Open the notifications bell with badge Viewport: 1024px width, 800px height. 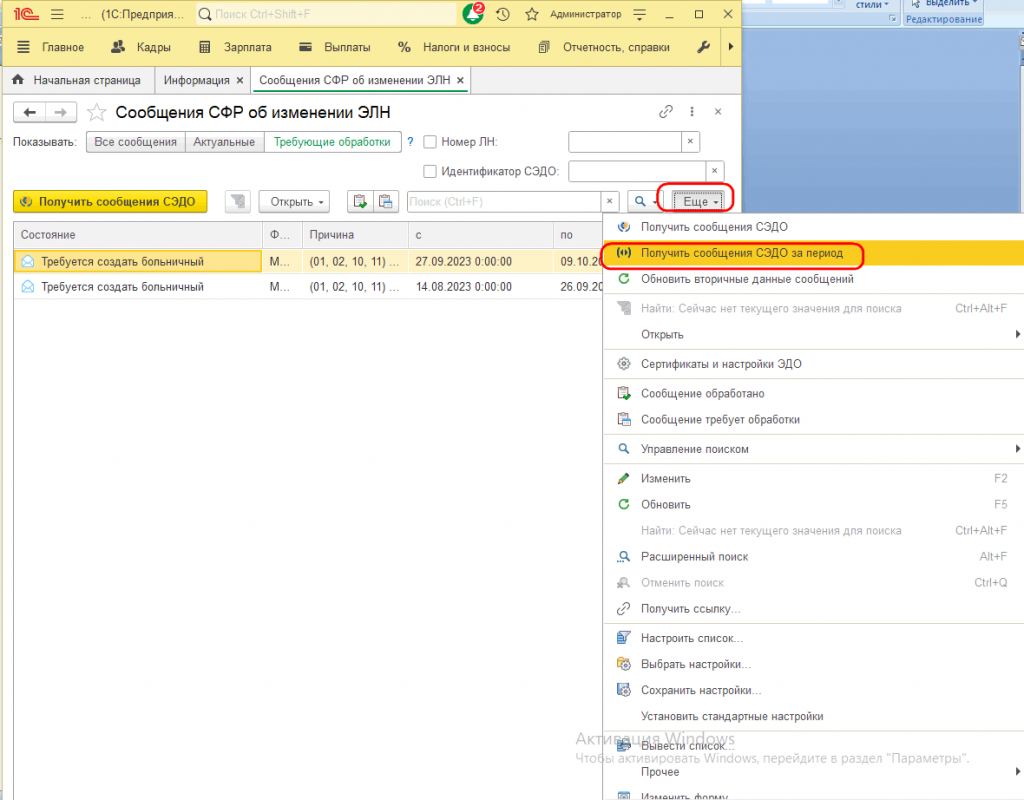coord(473,14)
